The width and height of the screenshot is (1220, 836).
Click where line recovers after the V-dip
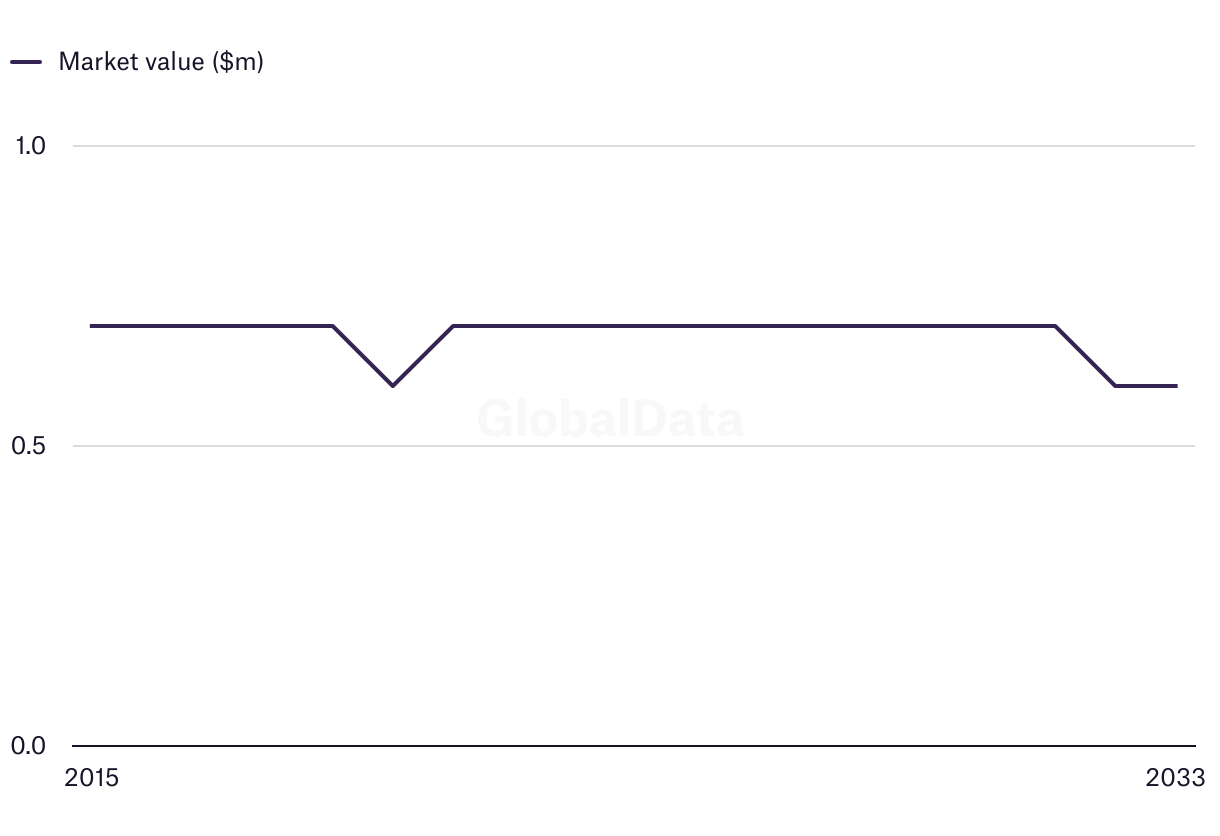pyautogui.click(x=453, y=326)
